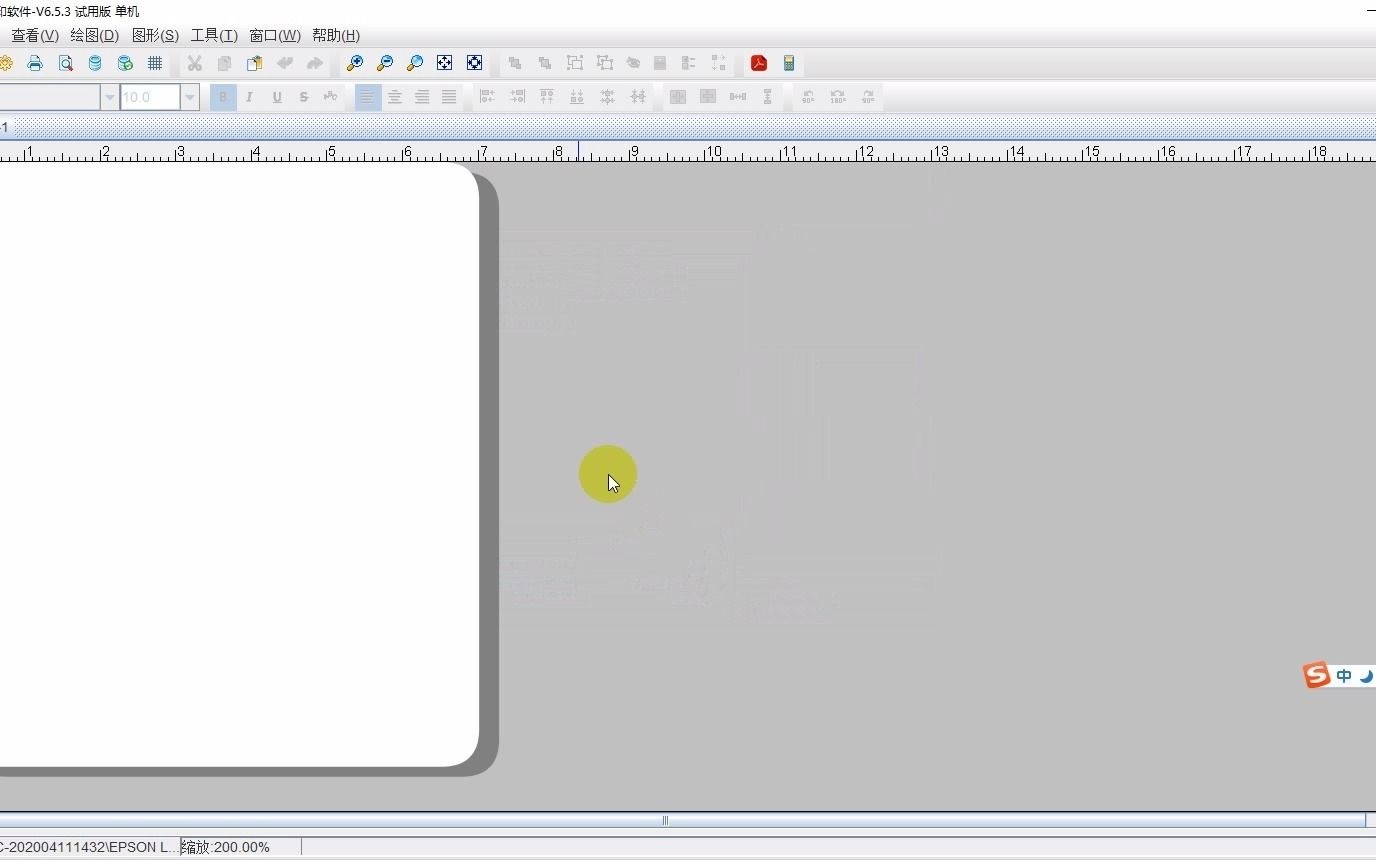Open the 查看(V) menu
Viewport: 1376px width, 860px height.
click(x=35, y=35)
